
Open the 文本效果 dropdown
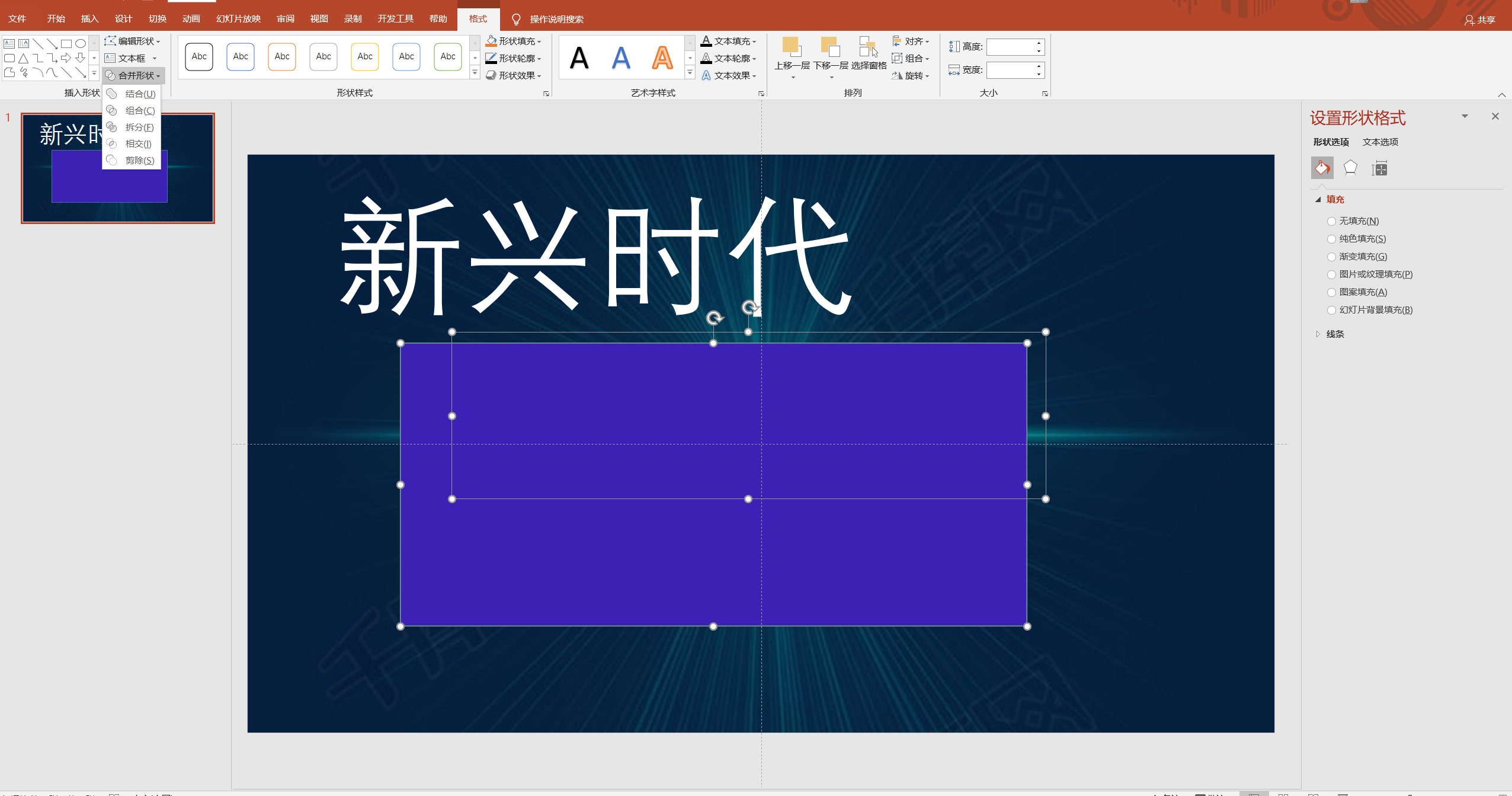pyautogui.click(x=728, y=75)
